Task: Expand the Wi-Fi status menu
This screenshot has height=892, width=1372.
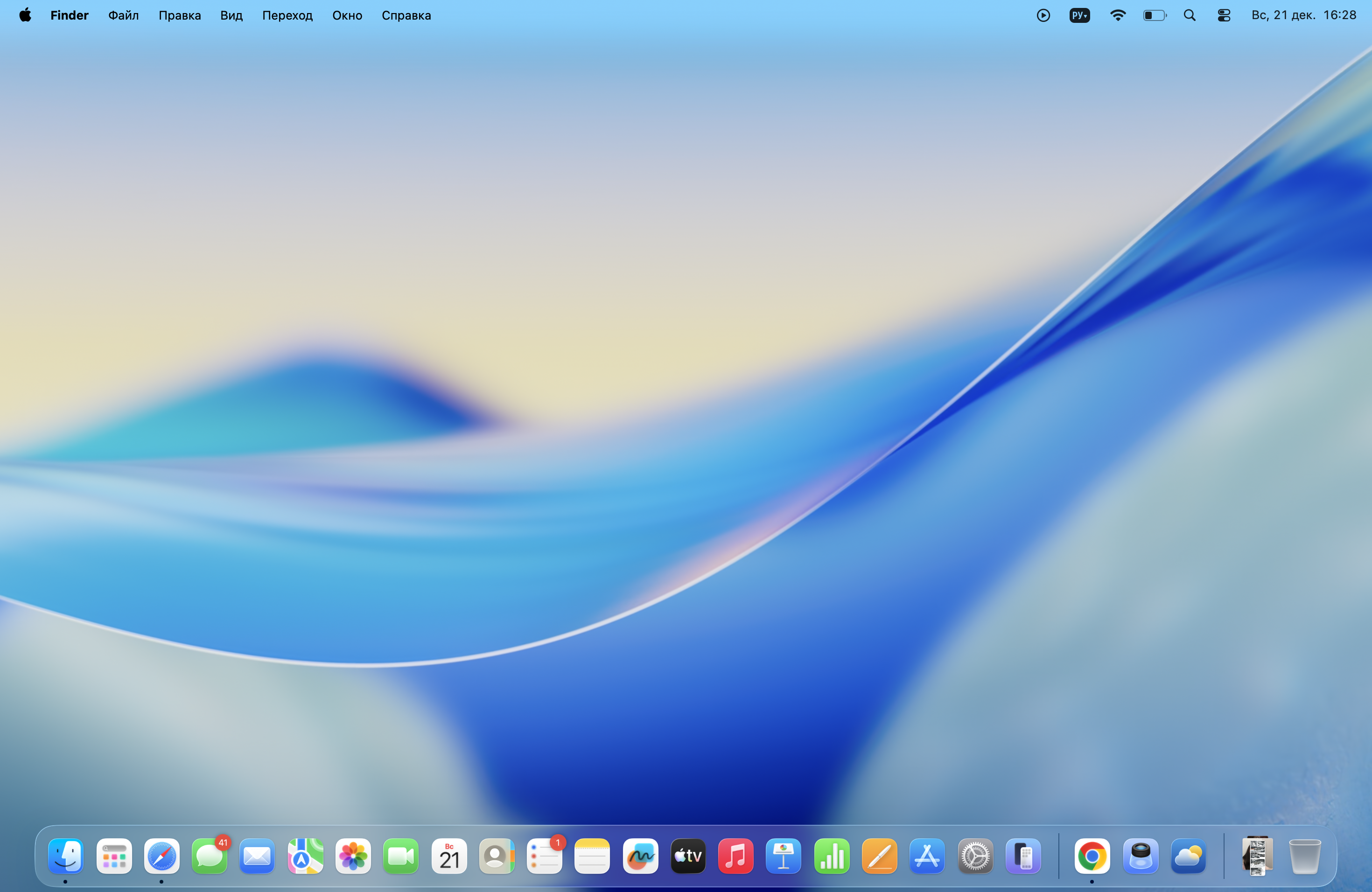Action: (1117, 15)
